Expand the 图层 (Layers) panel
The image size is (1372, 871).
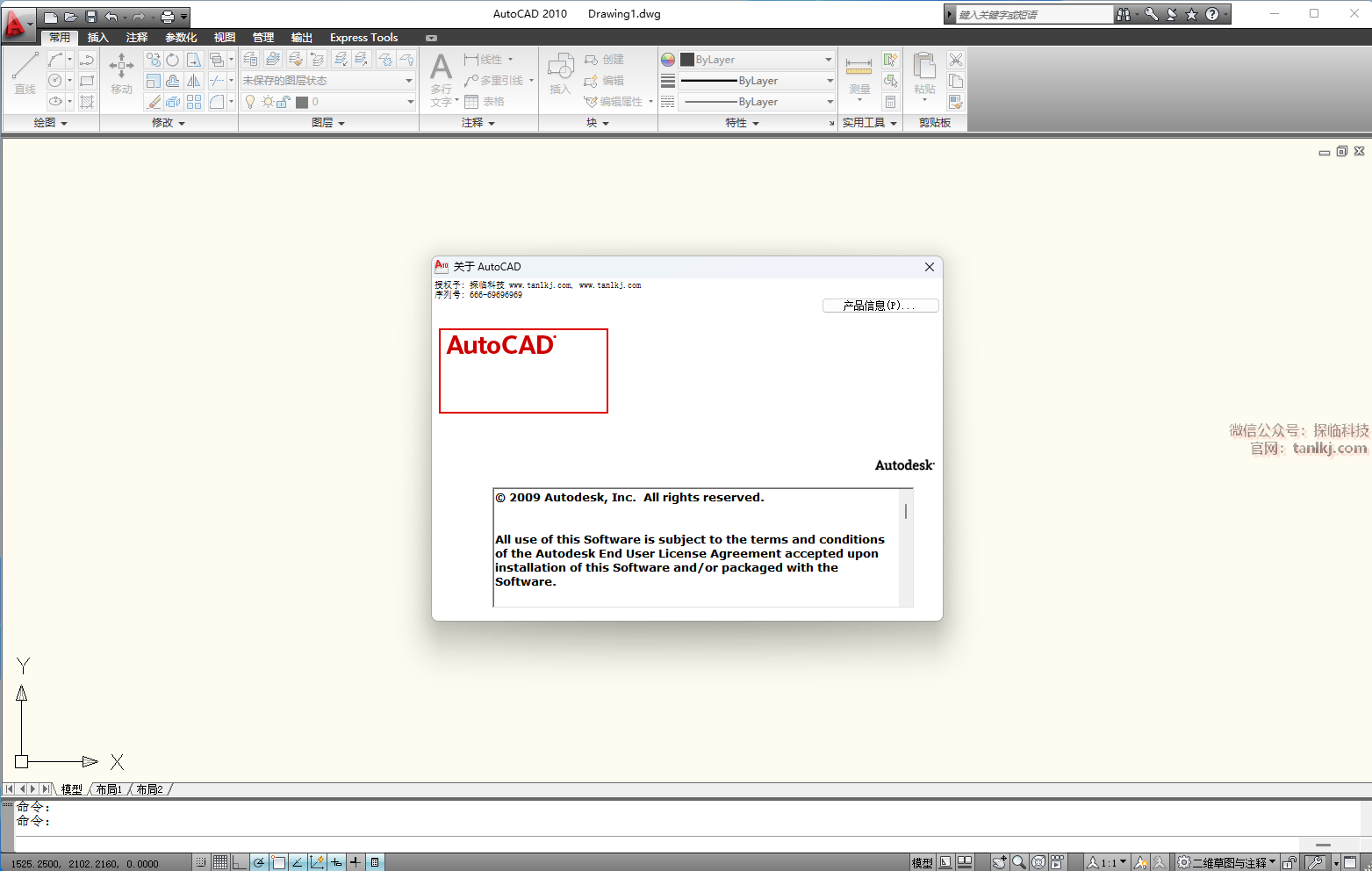pyautogui.click(x=328, y=123)
